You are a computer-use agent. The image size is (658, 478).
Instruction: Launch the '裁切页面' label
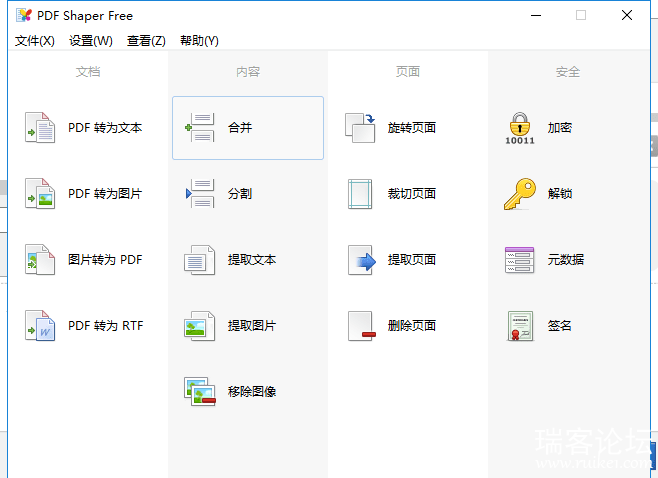click(412, 193)
